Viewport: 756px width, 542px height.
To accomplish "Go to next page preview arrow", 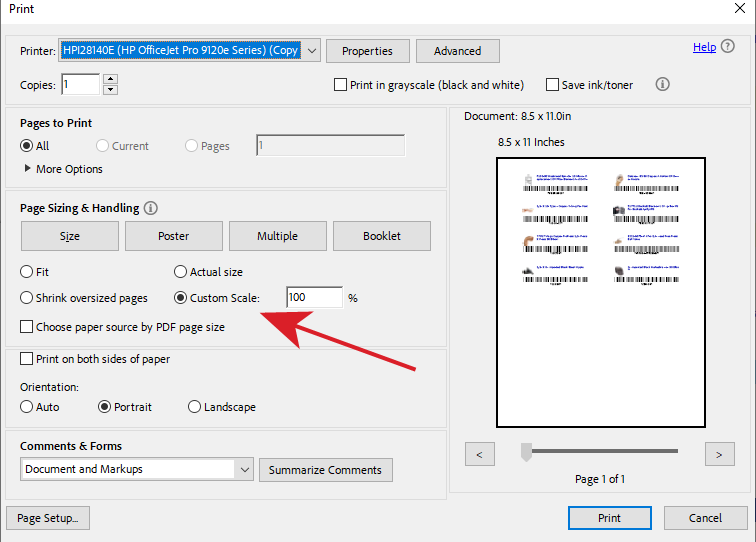I will pyautogui.click(x=719, y=455).
